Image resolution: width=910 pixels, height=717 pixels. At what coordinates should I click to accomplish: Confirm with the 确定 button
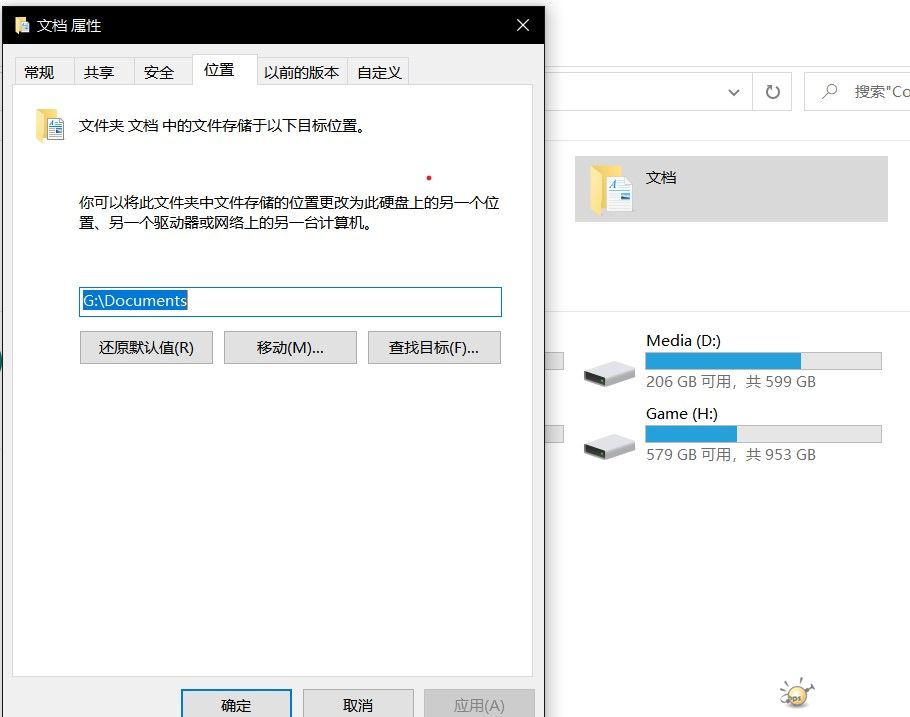click(x=236, y=705)
